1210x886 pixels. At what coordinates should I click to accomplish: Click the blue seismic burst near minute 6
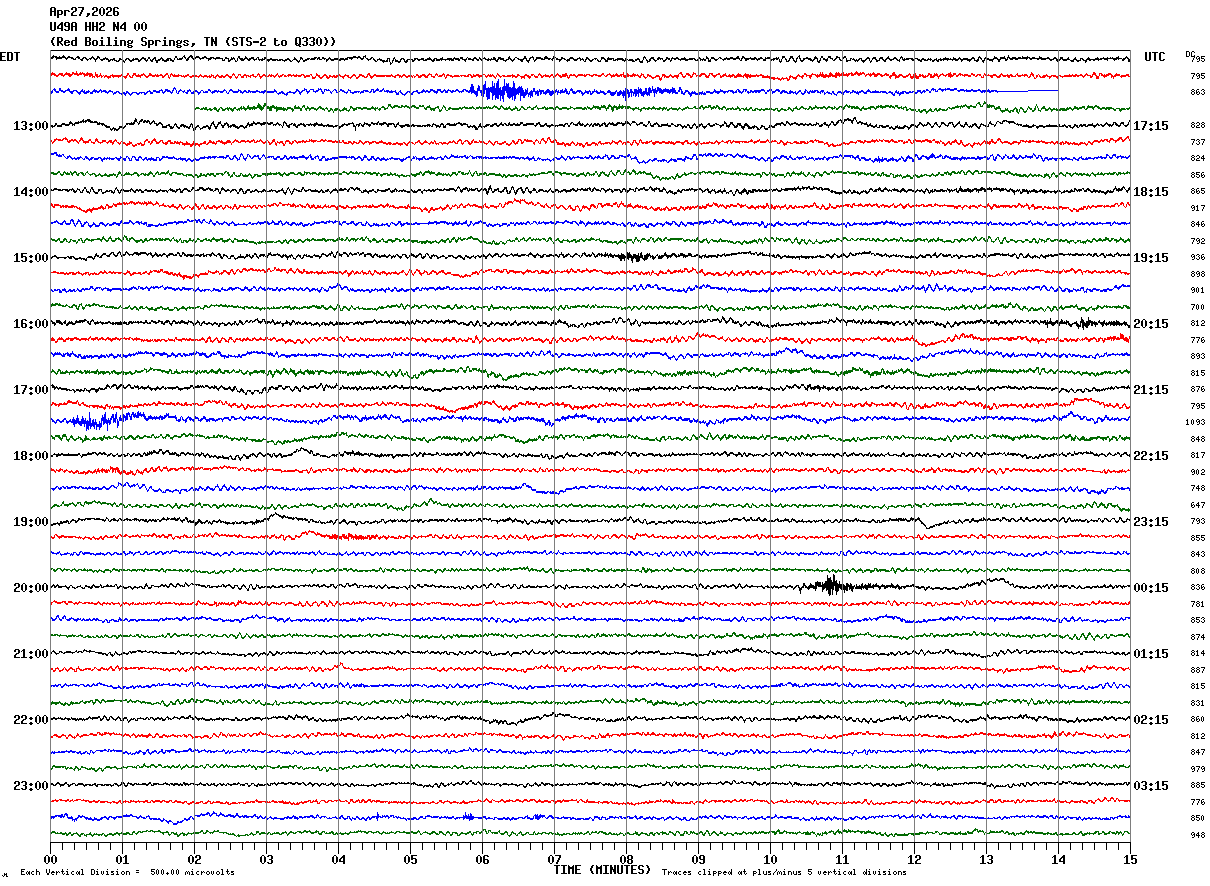click(x=500, y=91)
